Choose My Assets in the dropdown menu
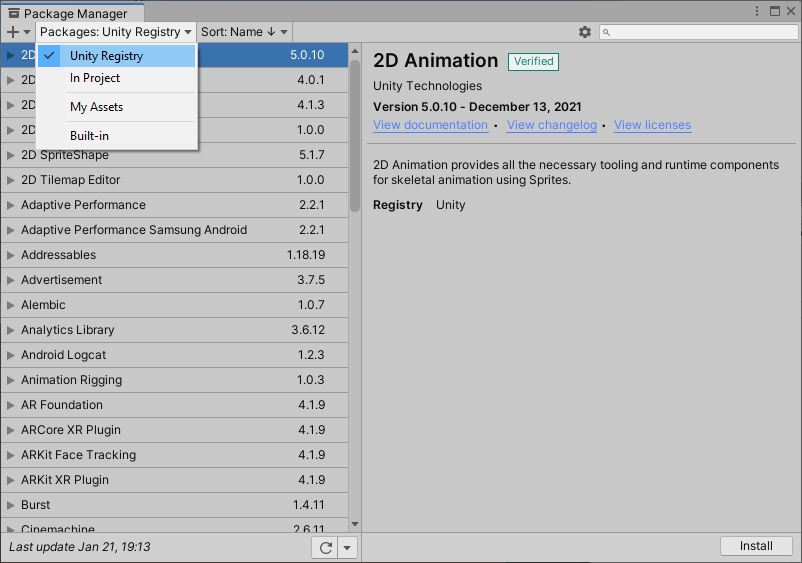The width and height of the screenshot is (802, 563). [x=96, y=107]
